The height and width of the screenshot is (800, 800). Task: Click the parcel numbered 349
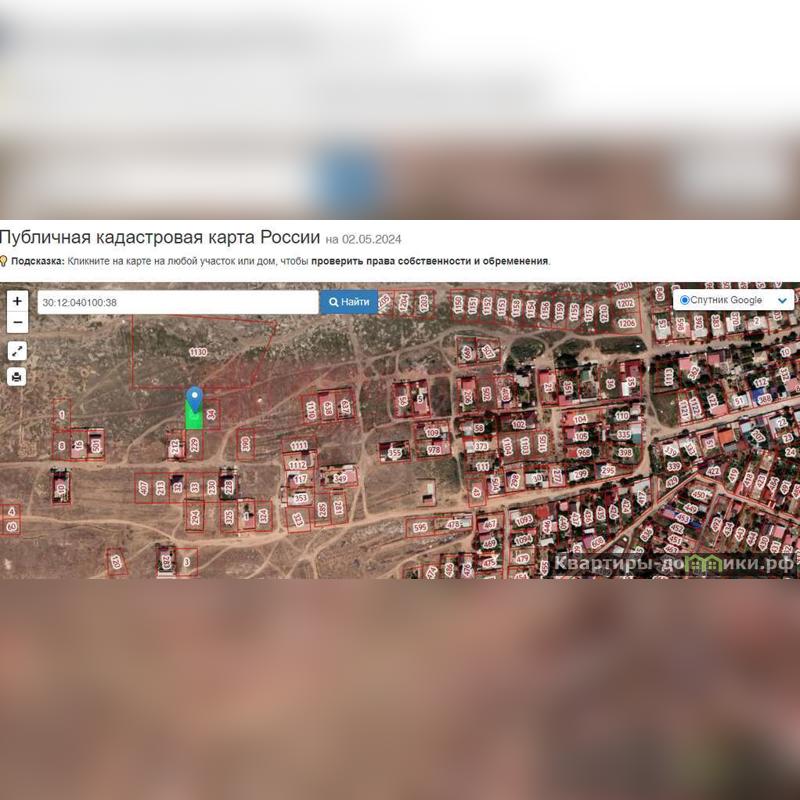340,479
